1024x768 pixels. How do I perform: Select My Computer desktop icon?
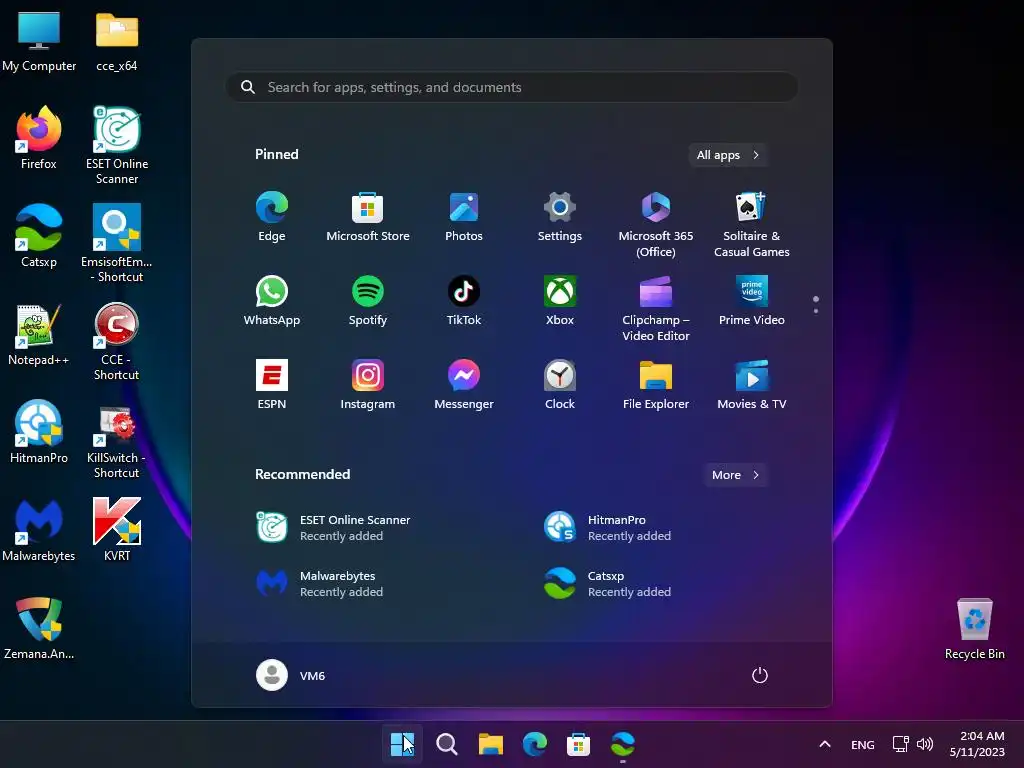point(39,41)
